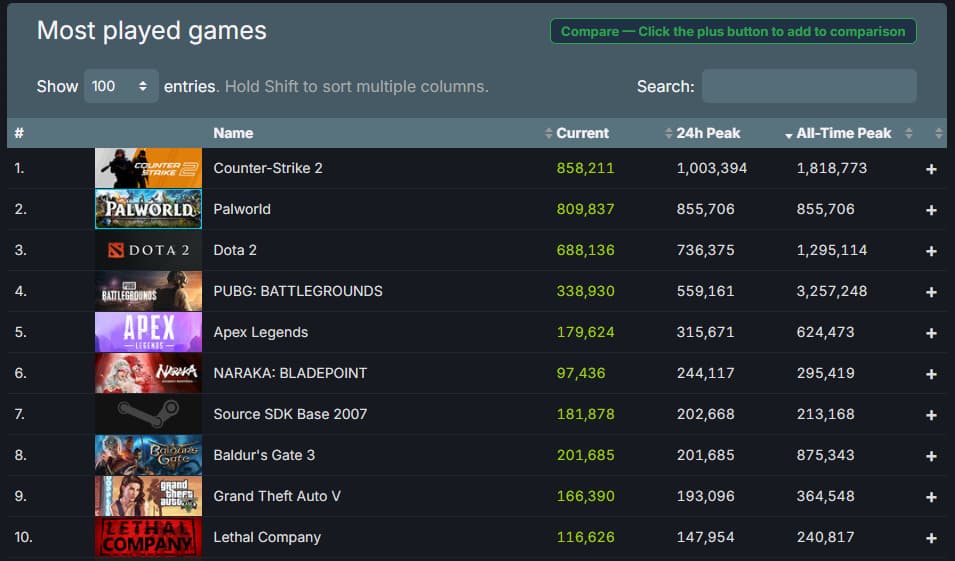The image size is (955, 561).
Task: Click GTA V current value 166,390
Action: 585,496
